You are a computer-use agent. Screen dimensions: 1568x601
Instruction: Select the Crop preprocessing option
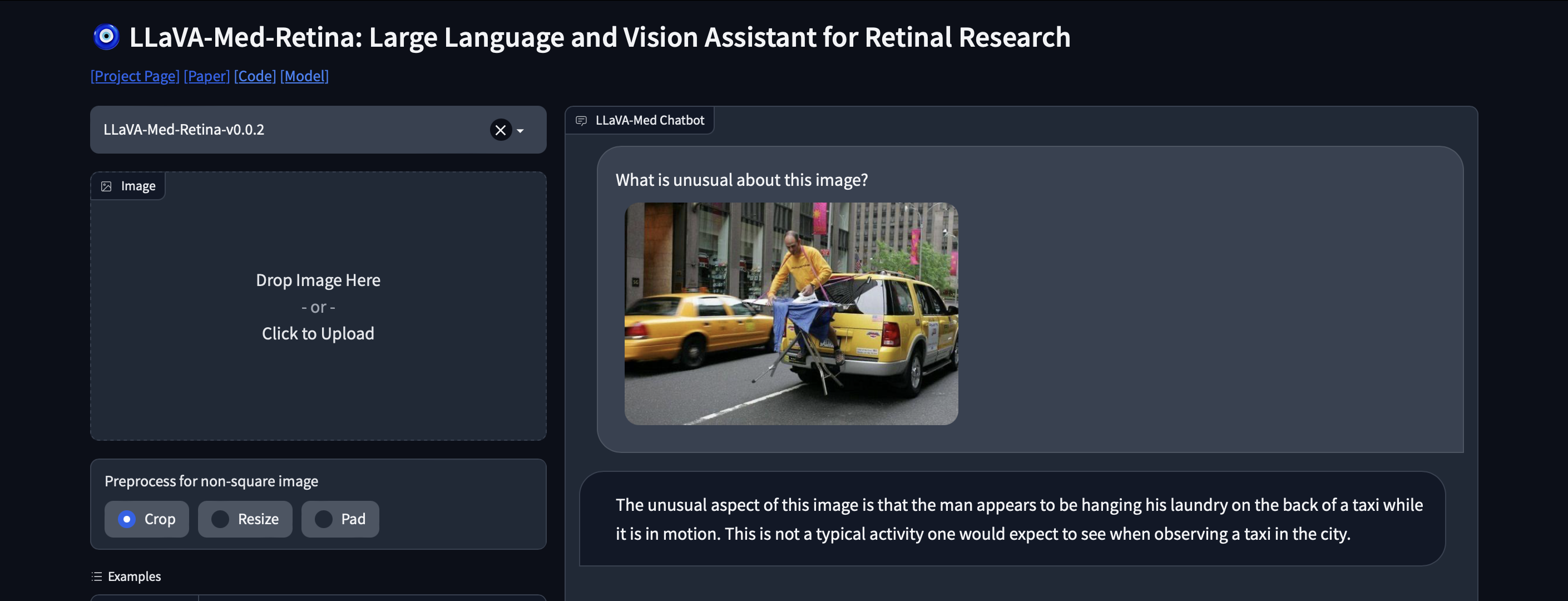click(147, 519)
